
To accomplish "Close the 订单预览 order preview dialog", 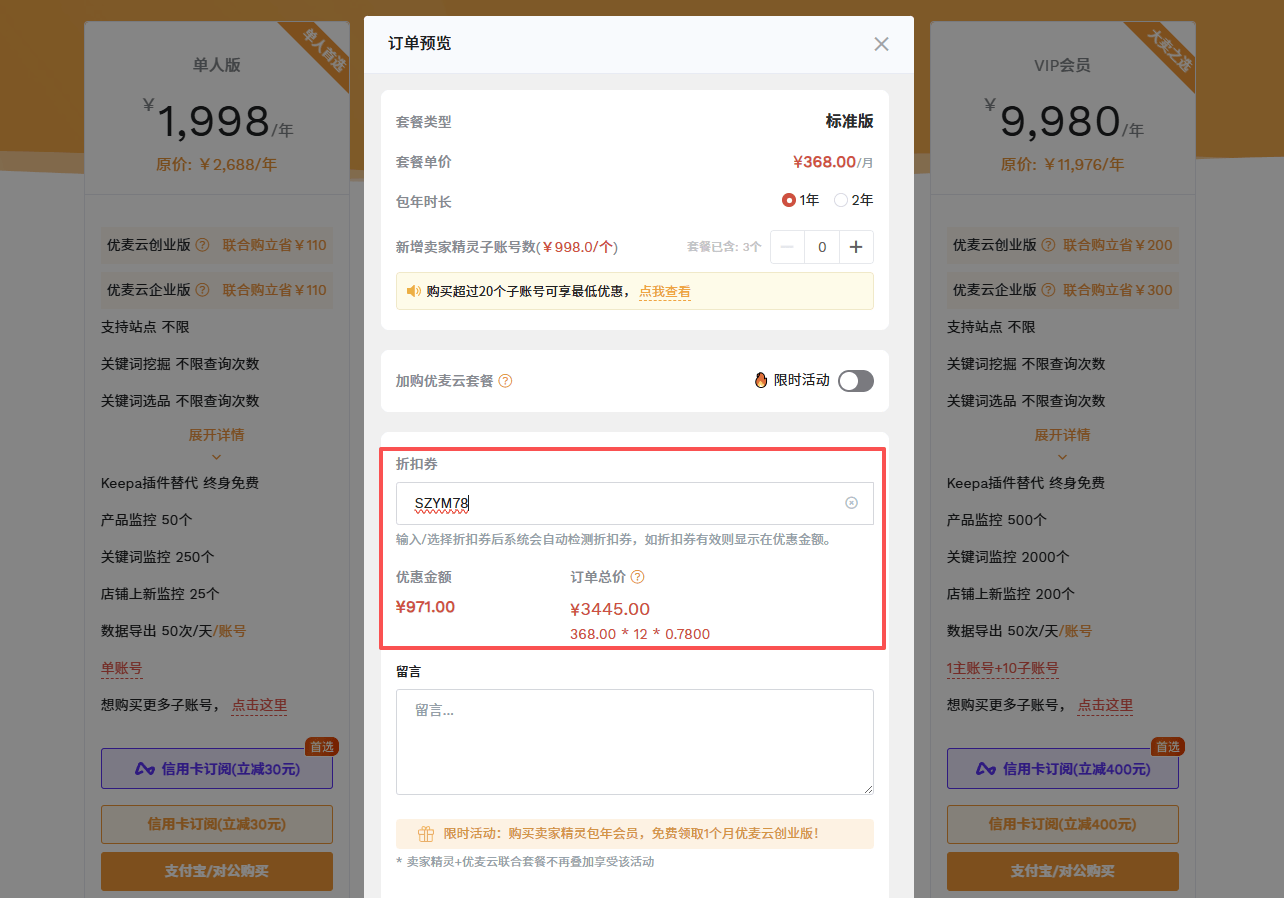I will pos(881,44).
